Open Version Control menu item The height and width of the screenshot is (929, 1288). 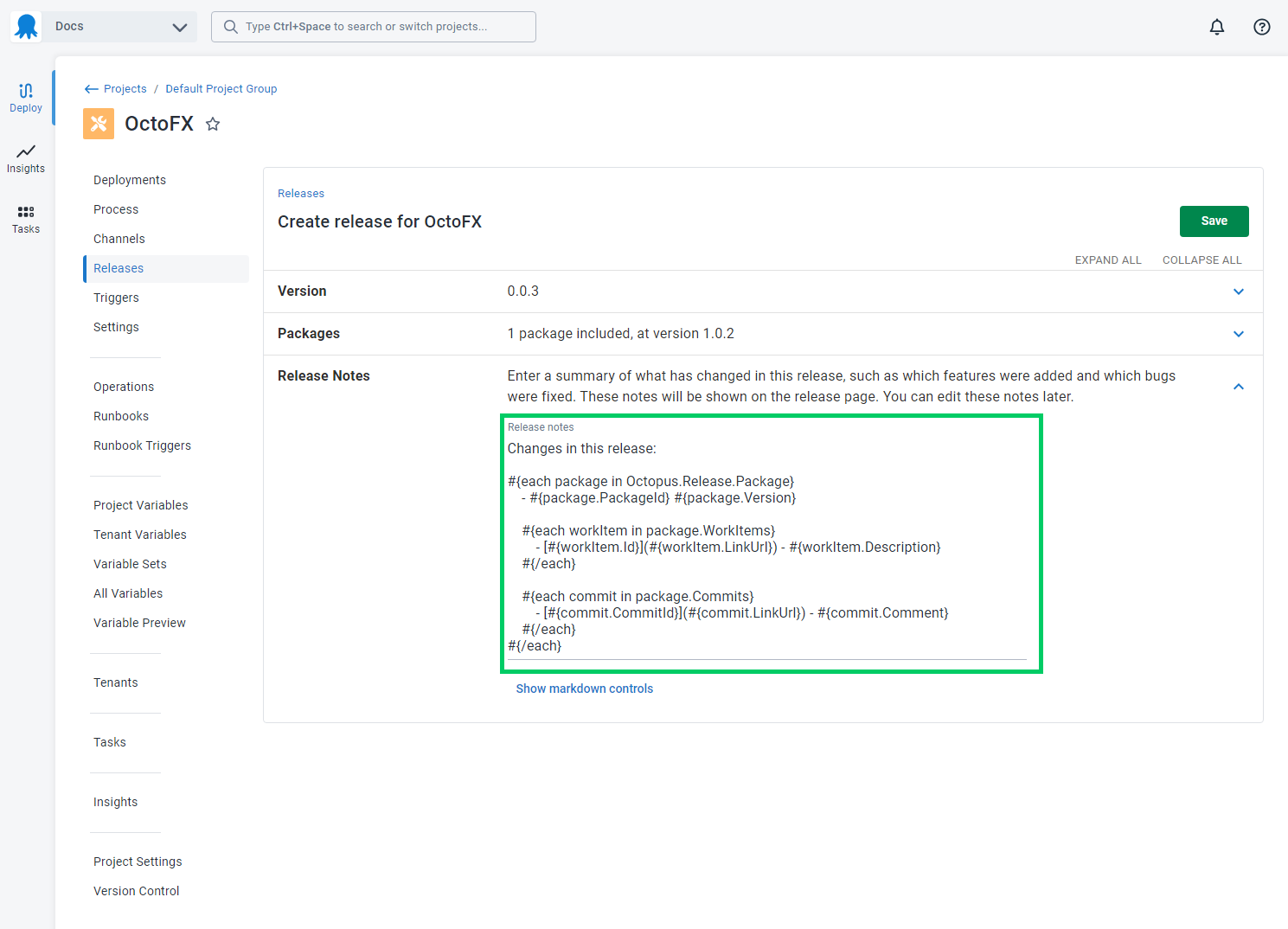[137, 891]
